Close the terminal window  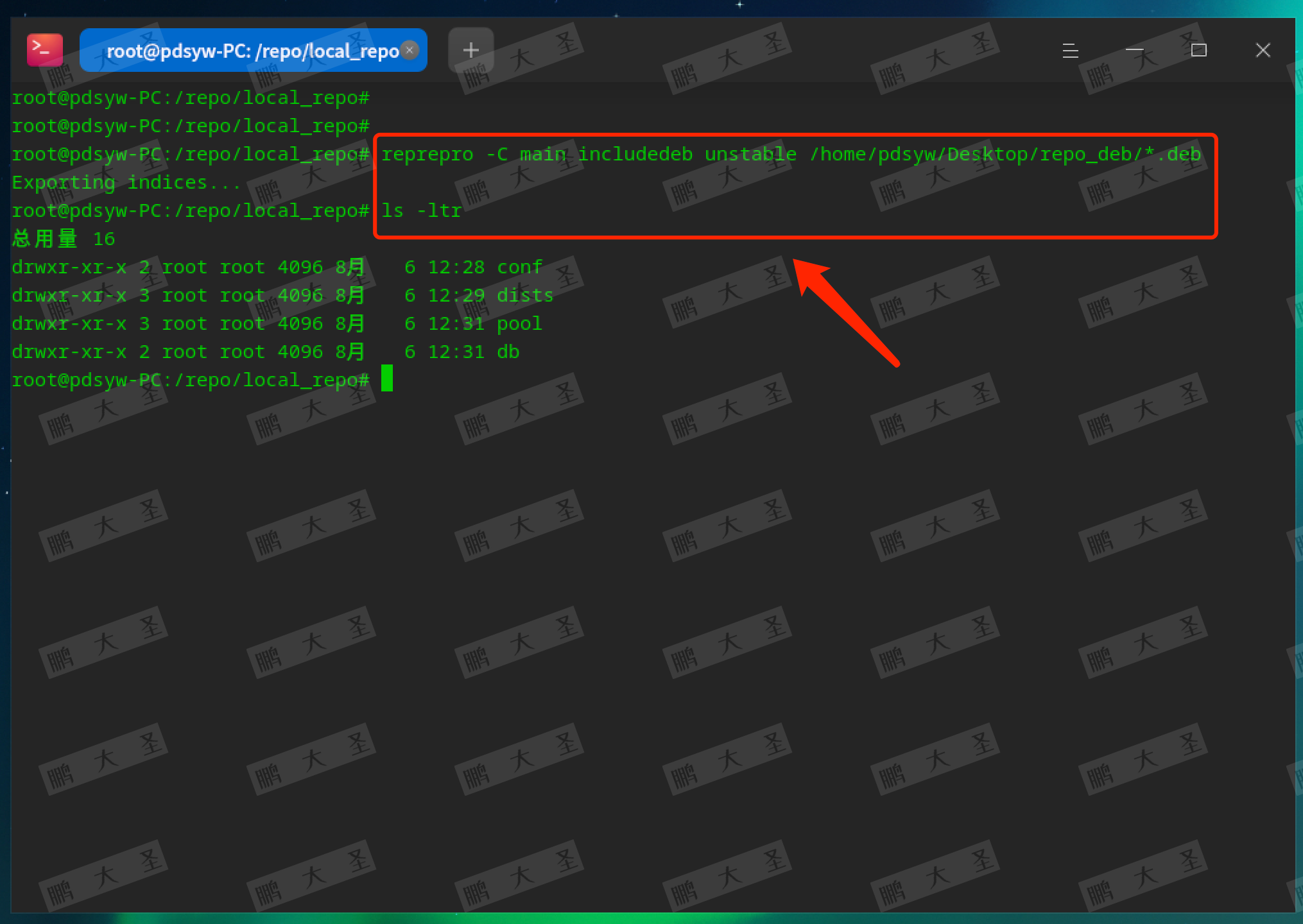click(1263, 50)
